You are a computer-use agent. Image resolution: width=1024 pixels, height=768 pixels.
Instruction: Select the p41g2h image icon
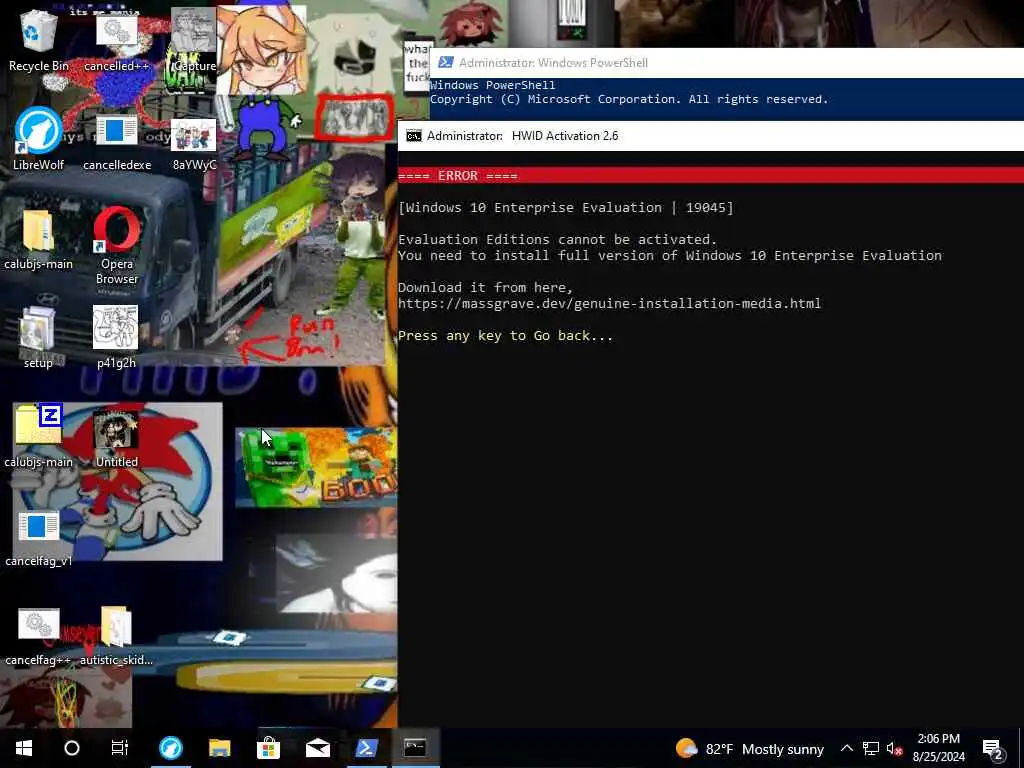click(116, 337)
